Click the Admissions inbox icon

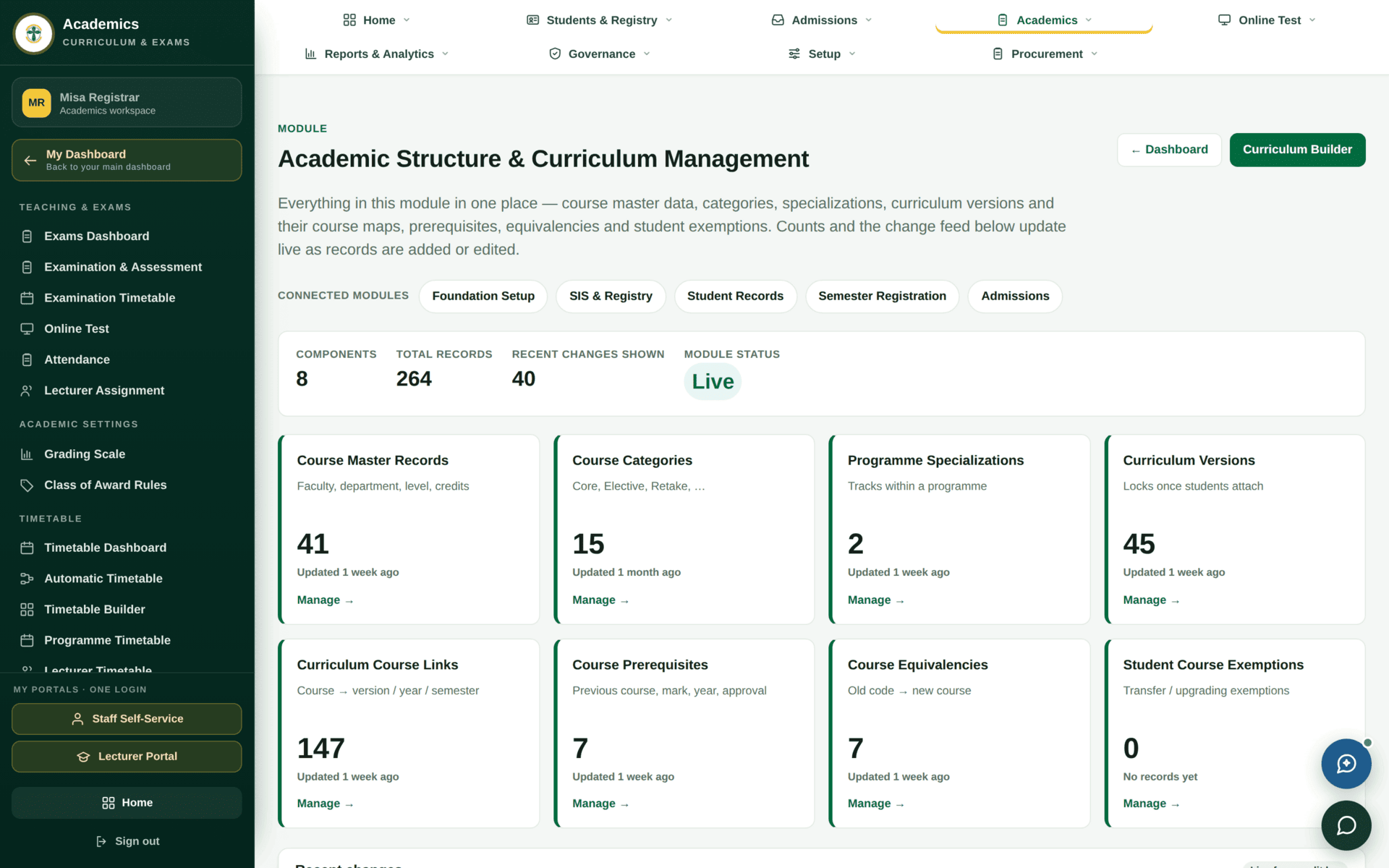click(778, 20)
